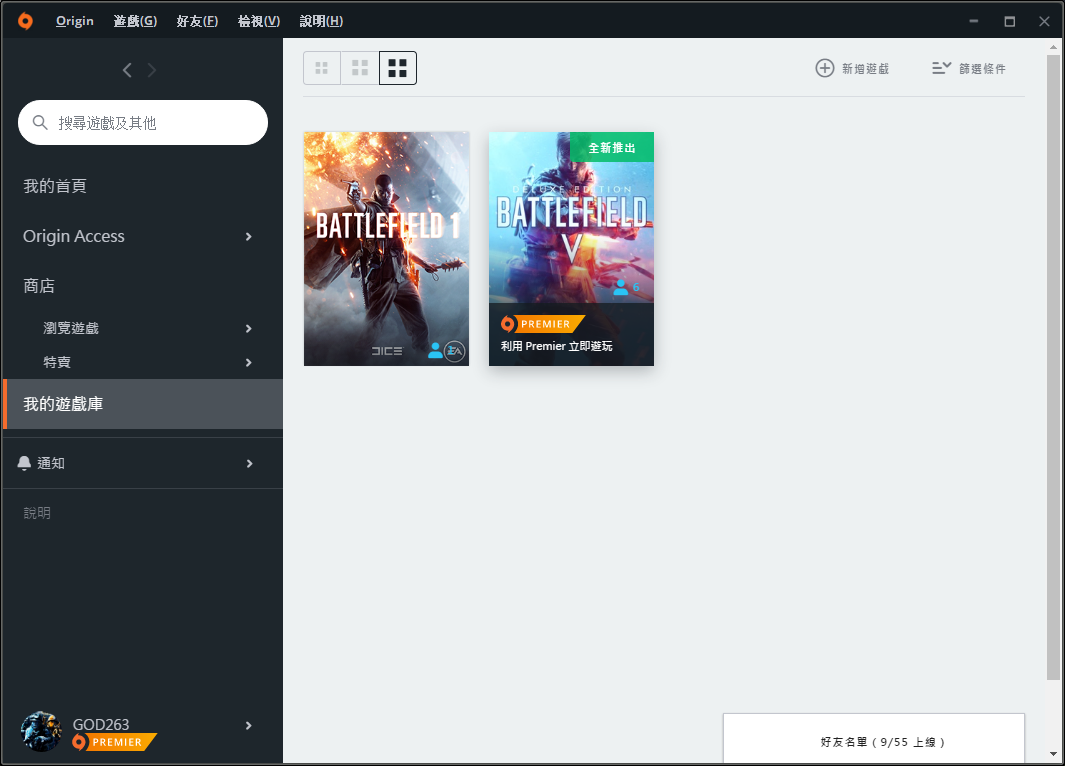1065x766 pixels.
Task: Go to 我的首頁
Action: (55, 186)
